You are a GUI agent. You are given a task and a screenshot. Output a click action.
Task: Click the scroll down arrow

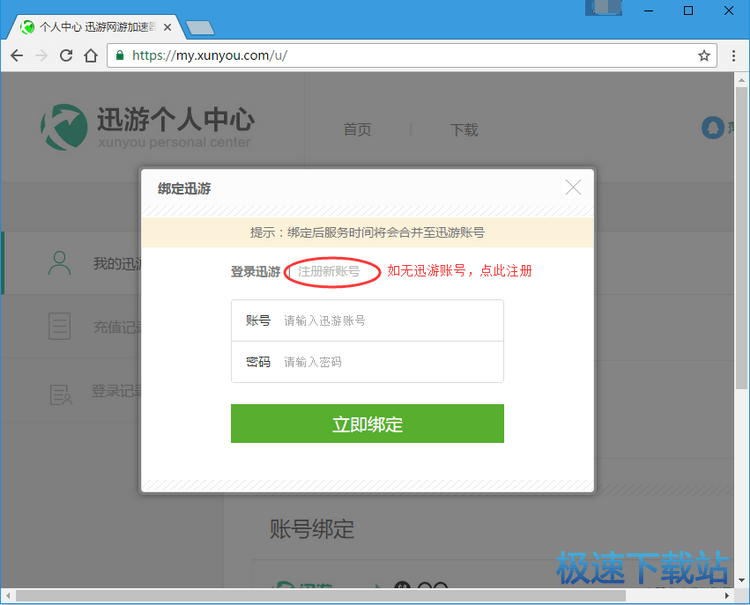pos(741,580)
